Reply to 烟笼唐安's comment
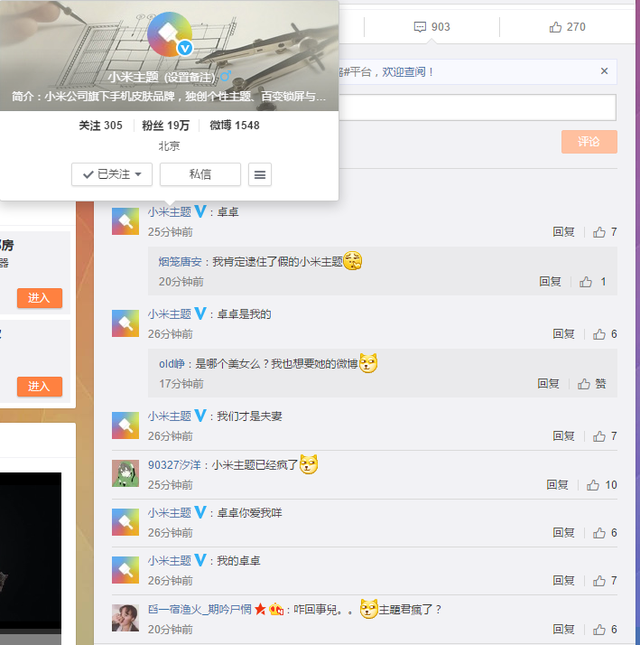Image resolution: width=640 pixels, height=645 pixels. tap(550, 282)
